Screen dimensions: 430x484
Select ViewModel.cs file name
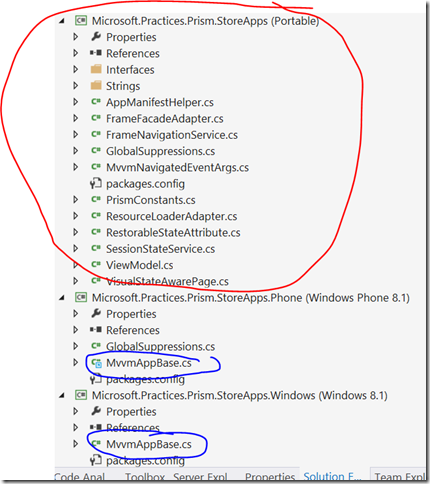tap(139, 265)
